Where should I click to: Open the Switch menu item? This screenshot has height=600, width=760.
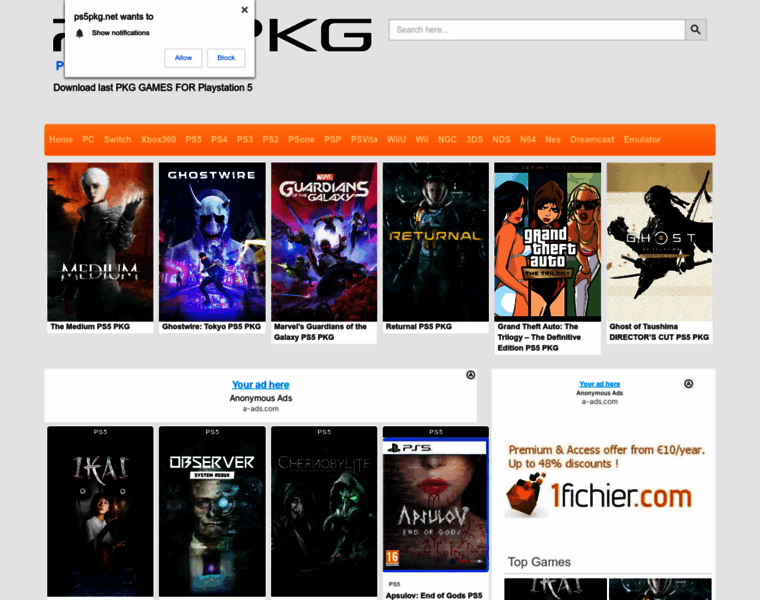click(117, 140)
